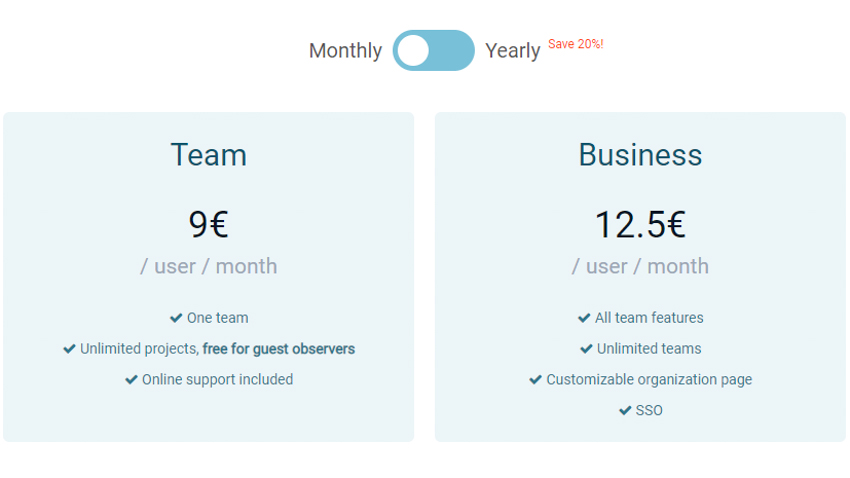Click the Customizable organization page text
850x478 pixels.
(649, 379)
